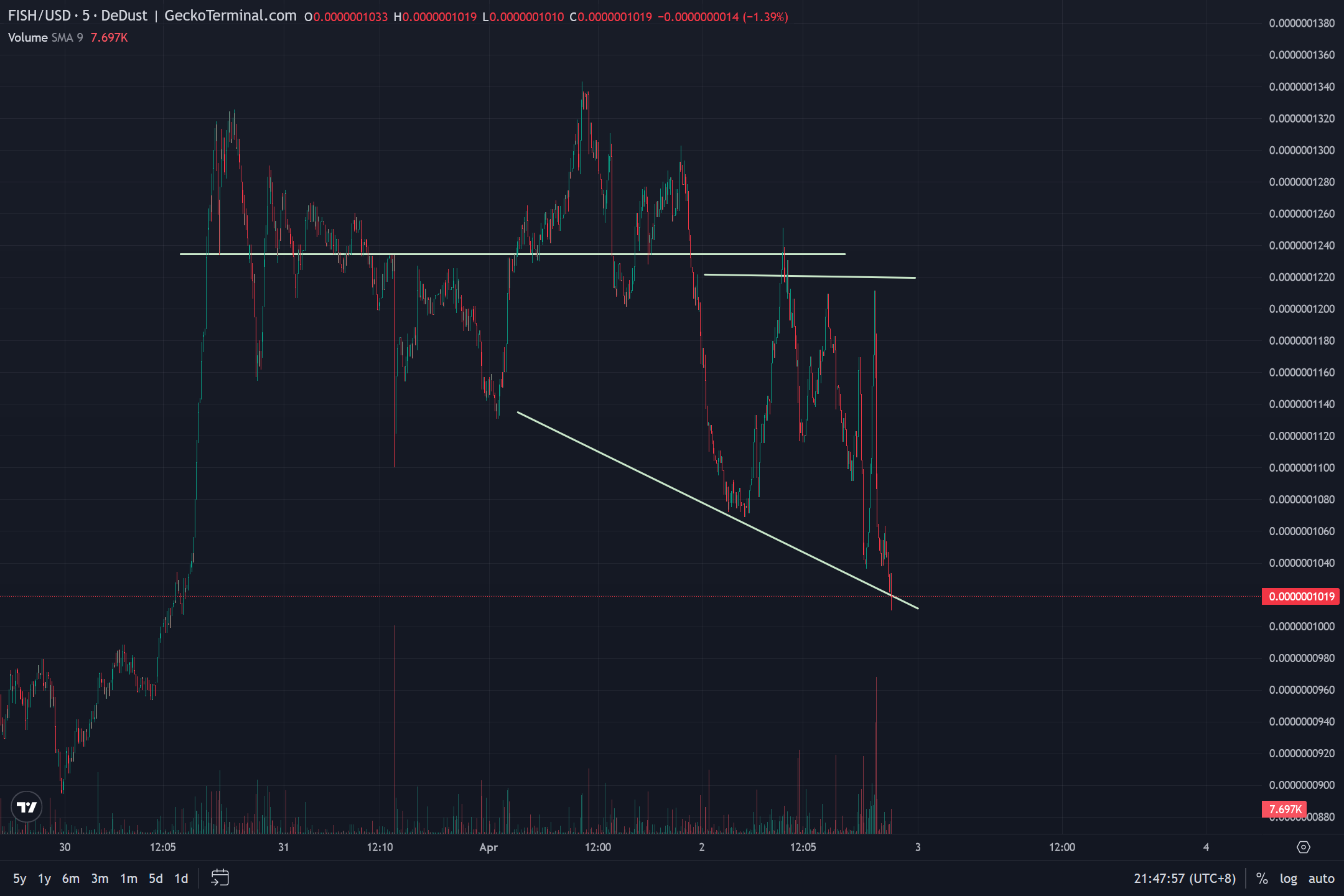Screen dimensions: 1344x896
Task: Open timezone menu showing UTC+8 clock
Action: click(1184, 878)
